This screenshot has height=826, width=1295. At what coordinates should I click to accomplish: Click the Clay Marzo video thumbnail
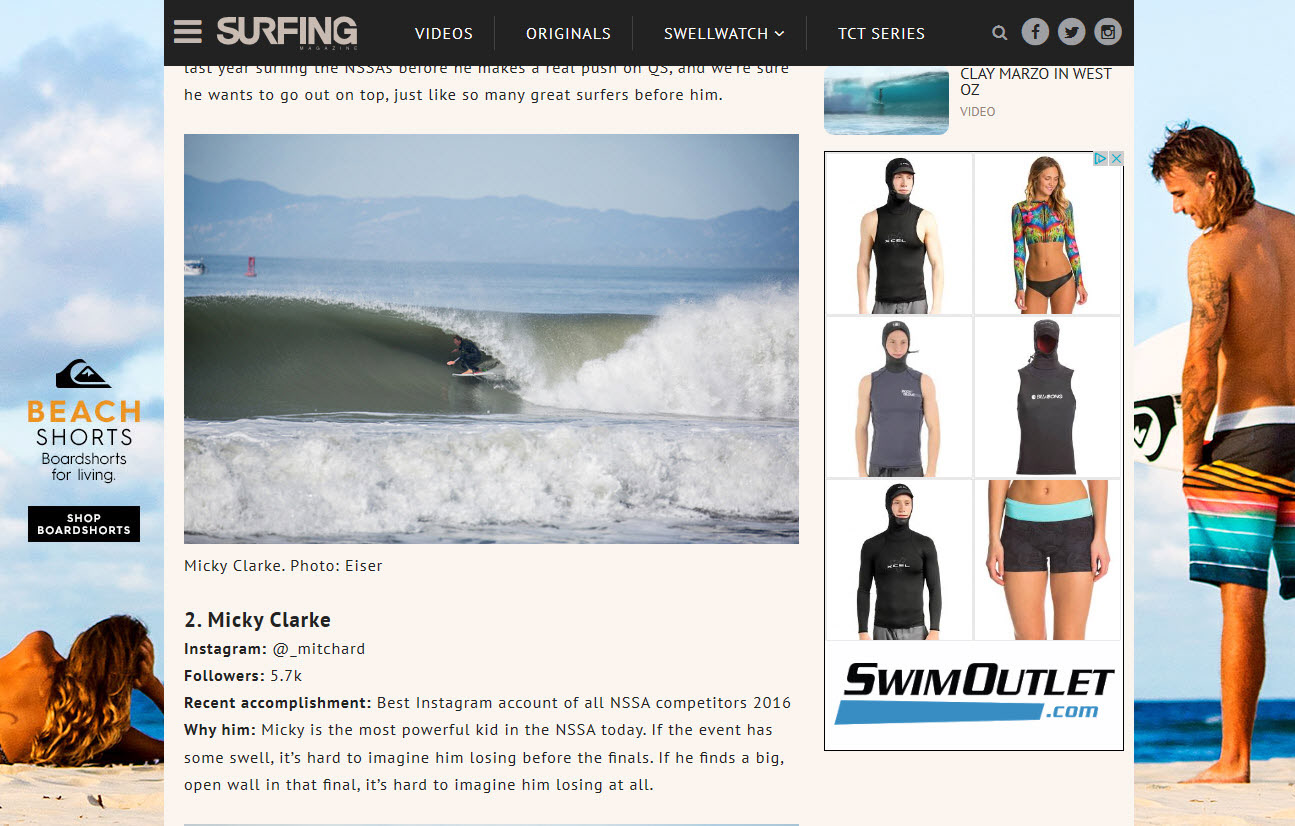[x=886, y=100]
